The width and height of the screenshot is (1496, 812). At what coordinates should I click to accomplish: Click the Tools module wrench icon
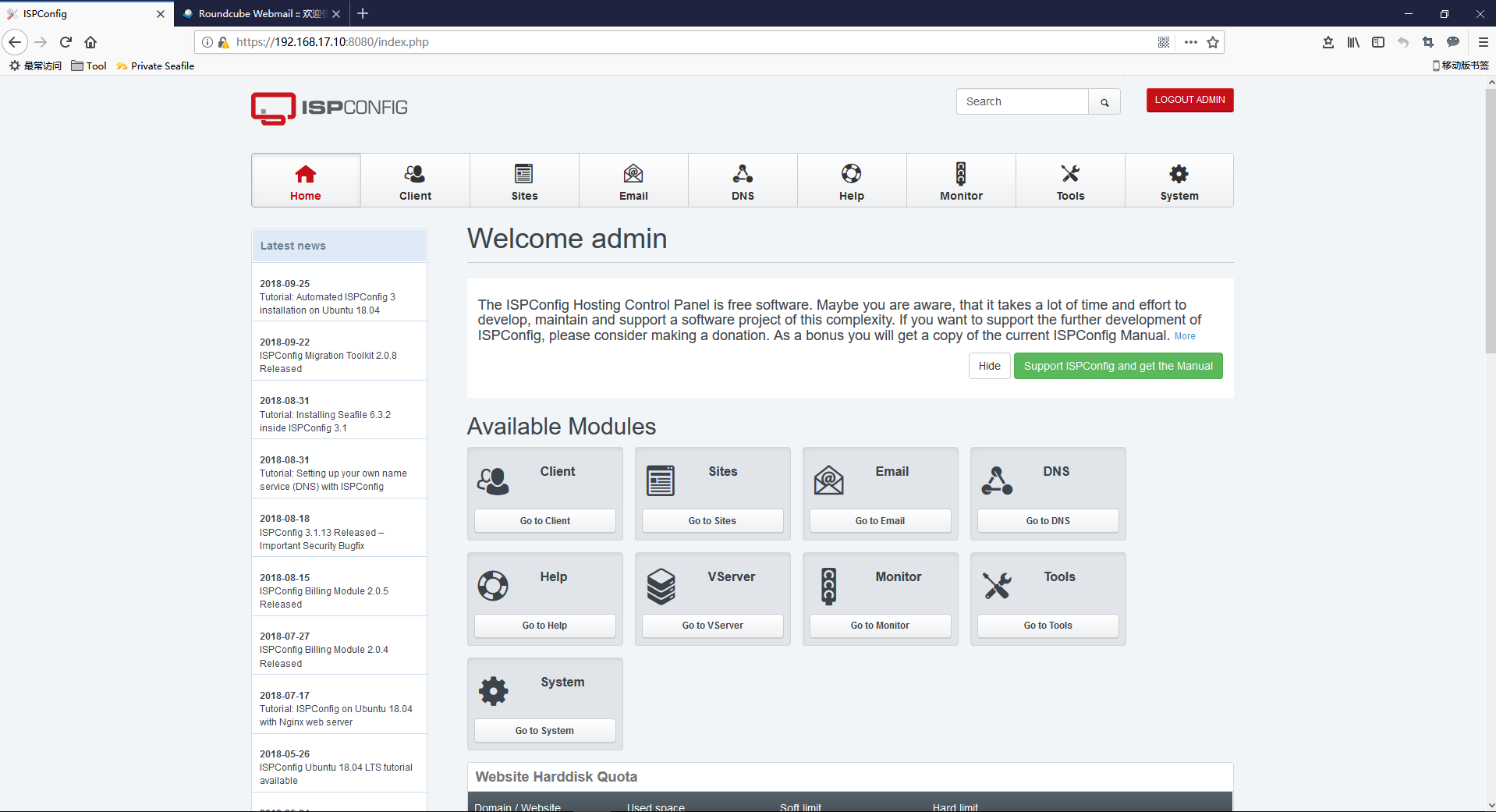click(x=997, y=586)
